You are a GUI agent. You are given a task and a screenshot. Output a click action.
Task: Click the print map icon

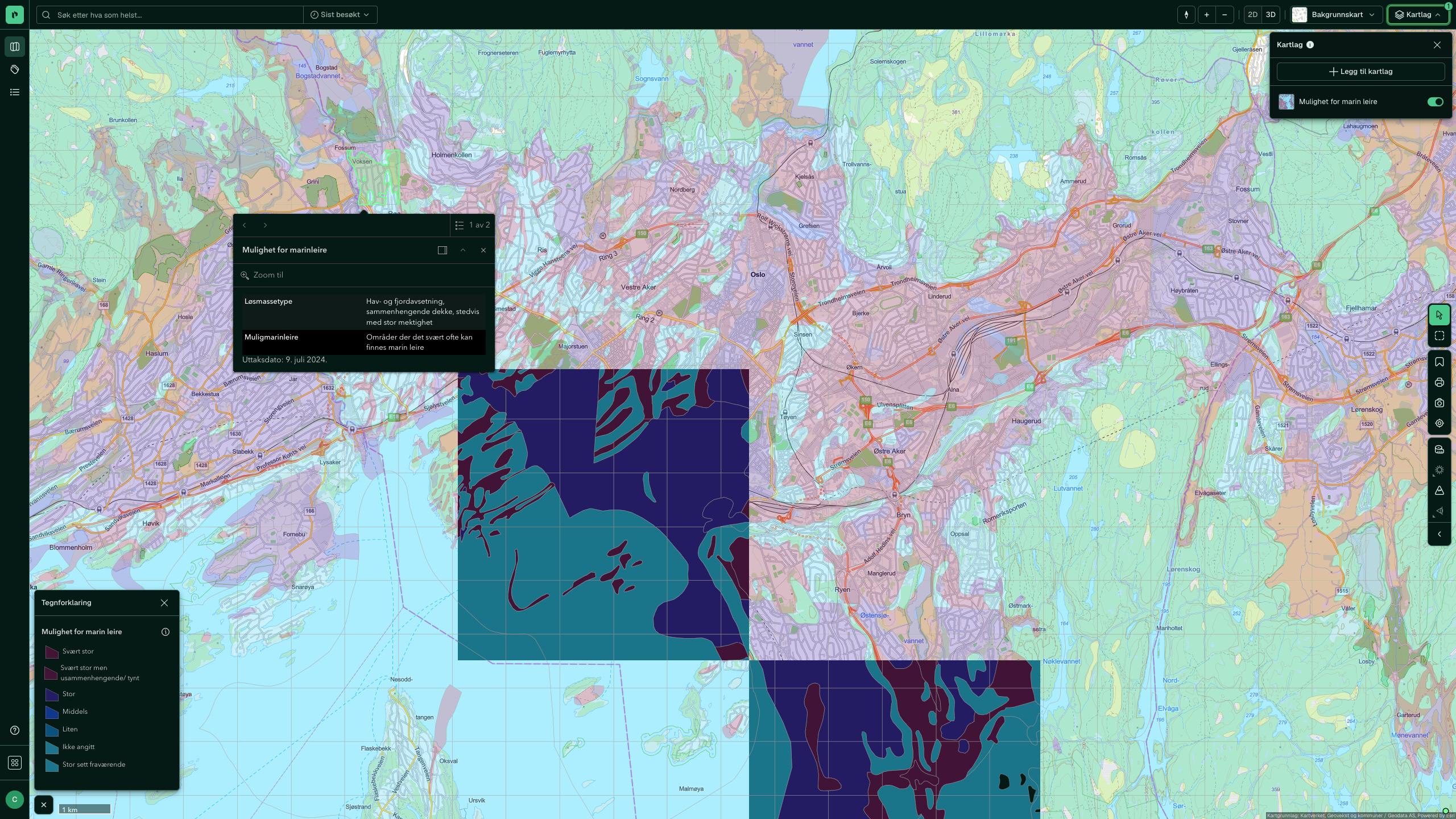(1440, 383)
